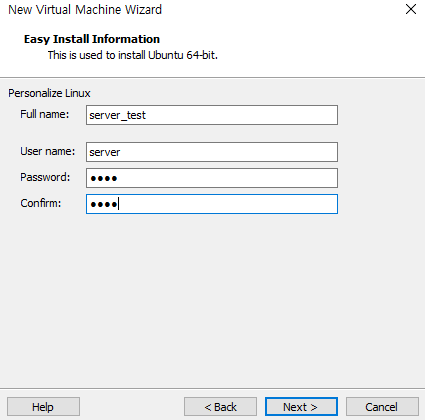Select the Password entry field
This screenshot has width=425, height=420.
pyautogui.click(x=212, y=178)
